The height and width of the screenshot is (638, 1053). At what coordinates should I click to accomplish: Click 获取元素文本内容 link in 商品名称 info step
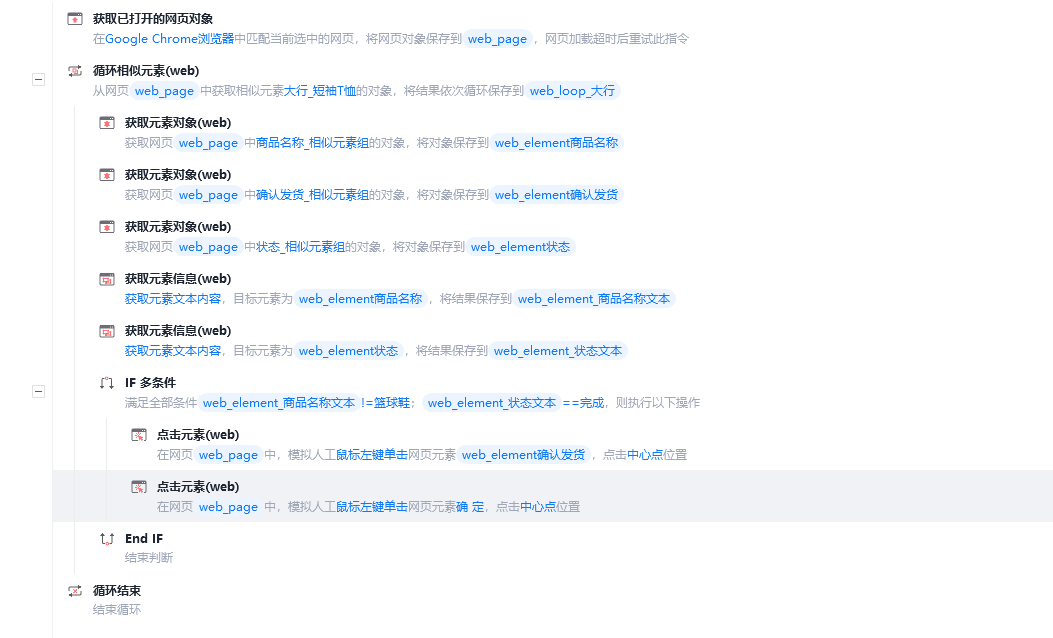coord(173,299)
